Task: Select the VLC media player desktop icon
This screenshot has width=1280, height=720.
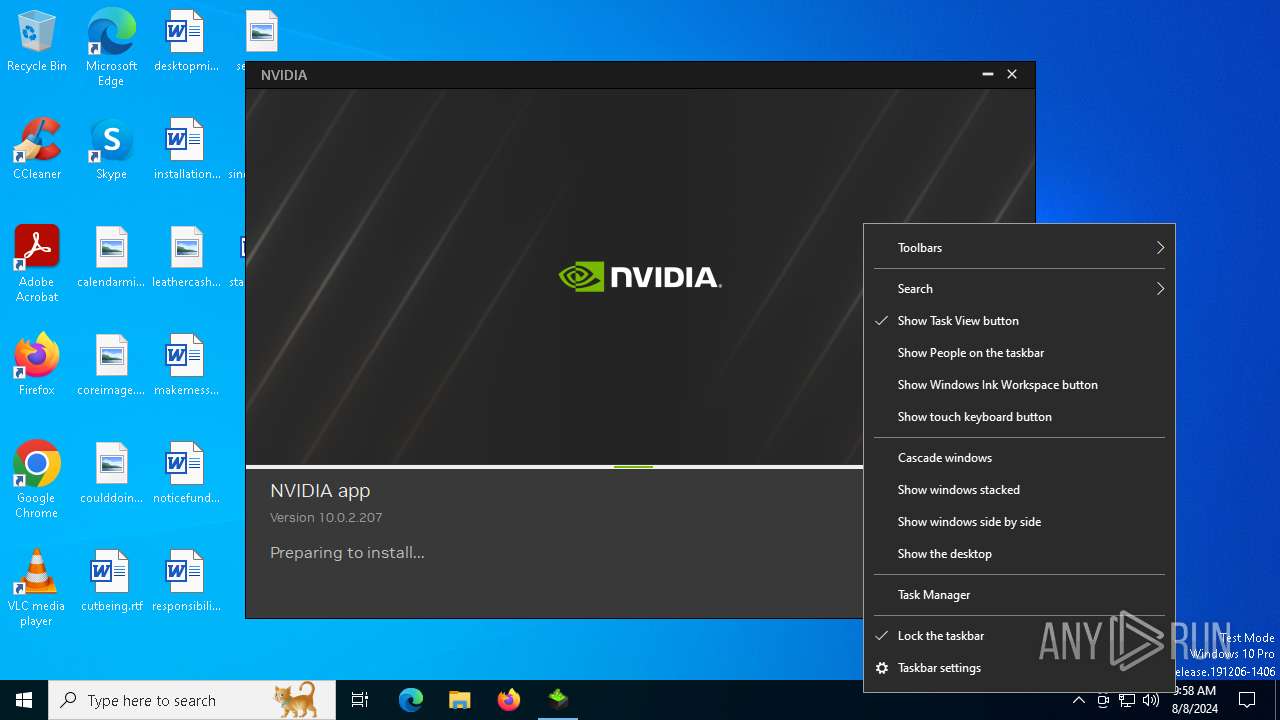Action: 37,588
